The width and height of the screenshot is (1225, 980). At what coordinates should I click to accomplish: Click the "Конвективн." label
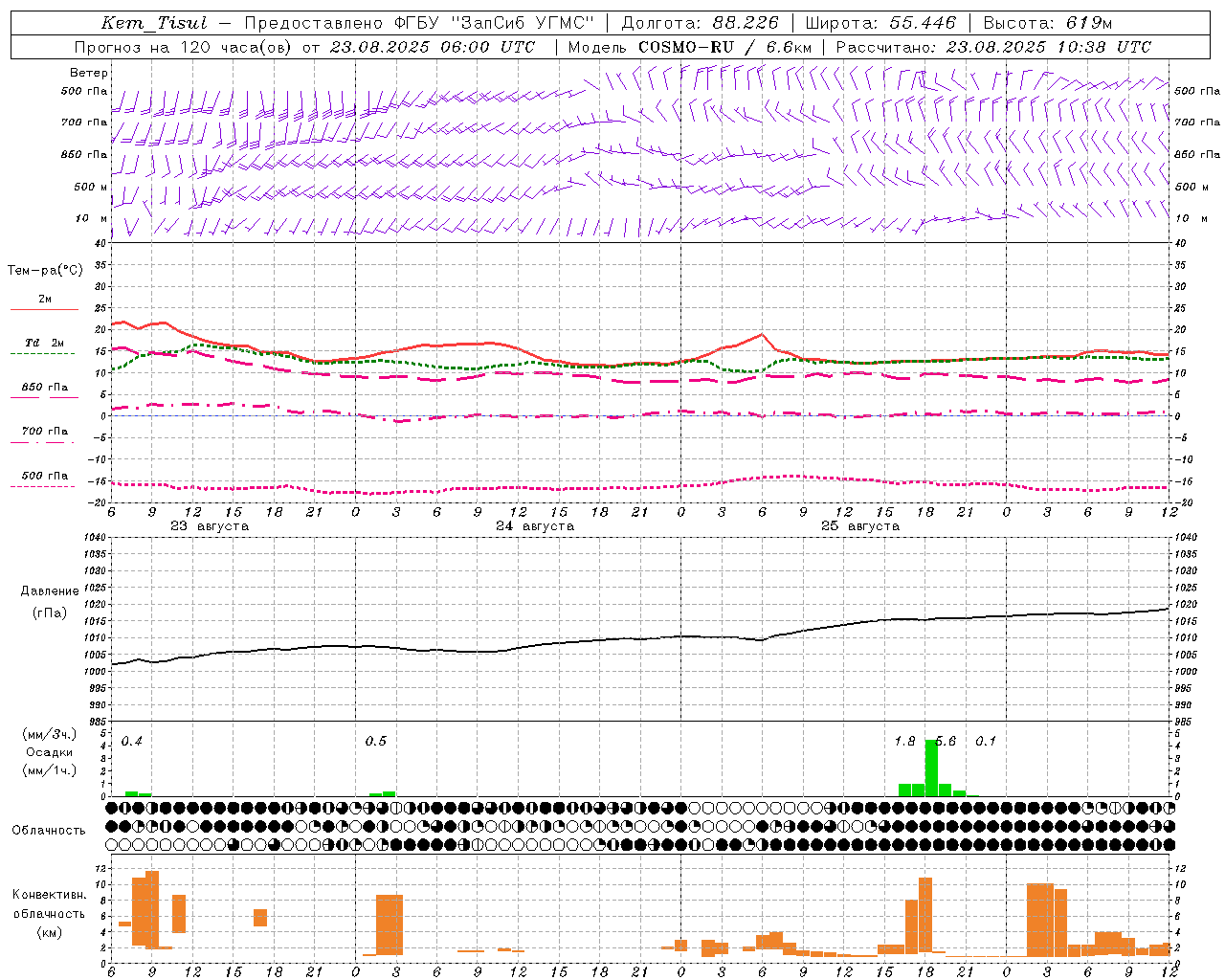pyautogui.click(x=50, y=895)
